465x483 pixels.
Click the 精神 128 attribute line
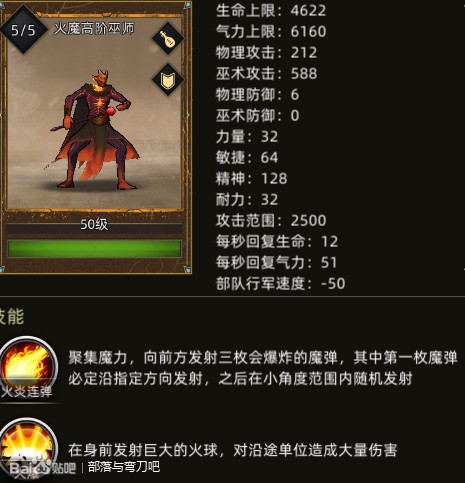(x=251, y=179)
